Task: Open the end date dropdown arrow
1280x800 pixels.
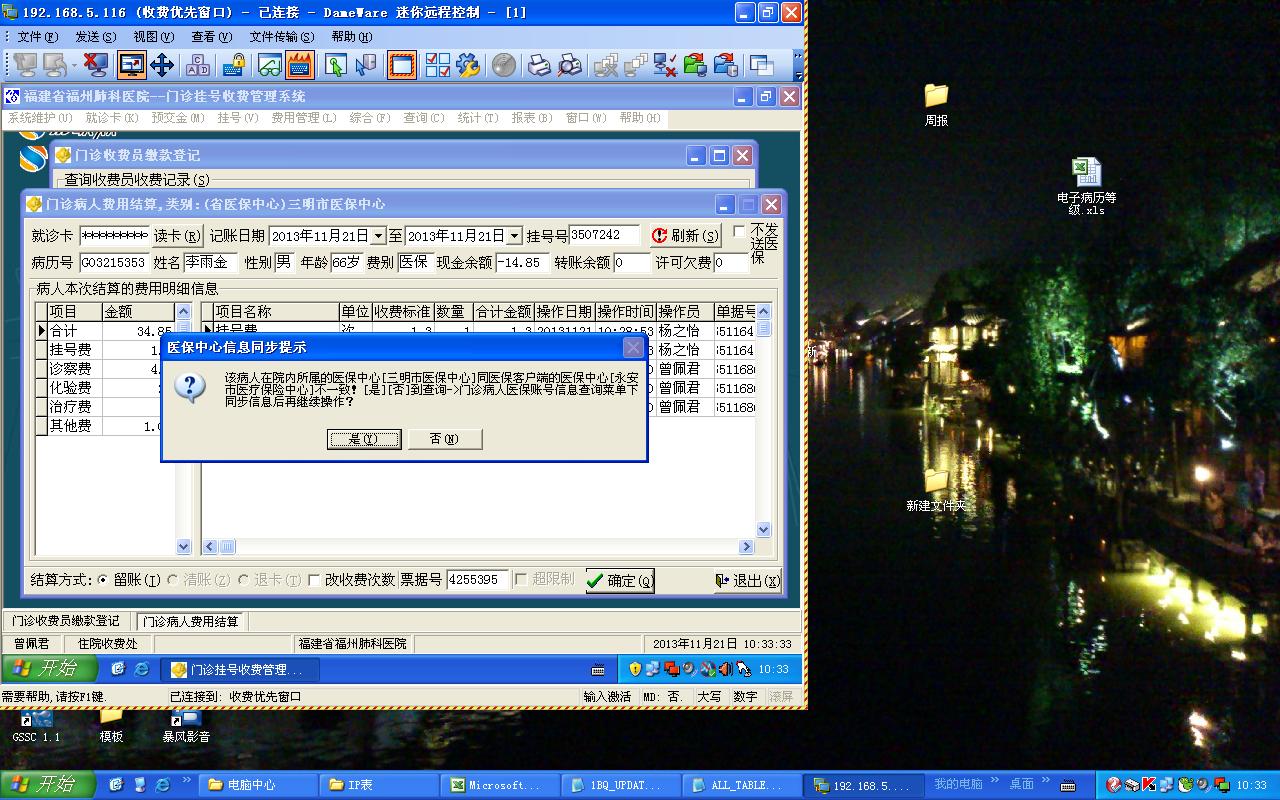Action: (514, 236)
